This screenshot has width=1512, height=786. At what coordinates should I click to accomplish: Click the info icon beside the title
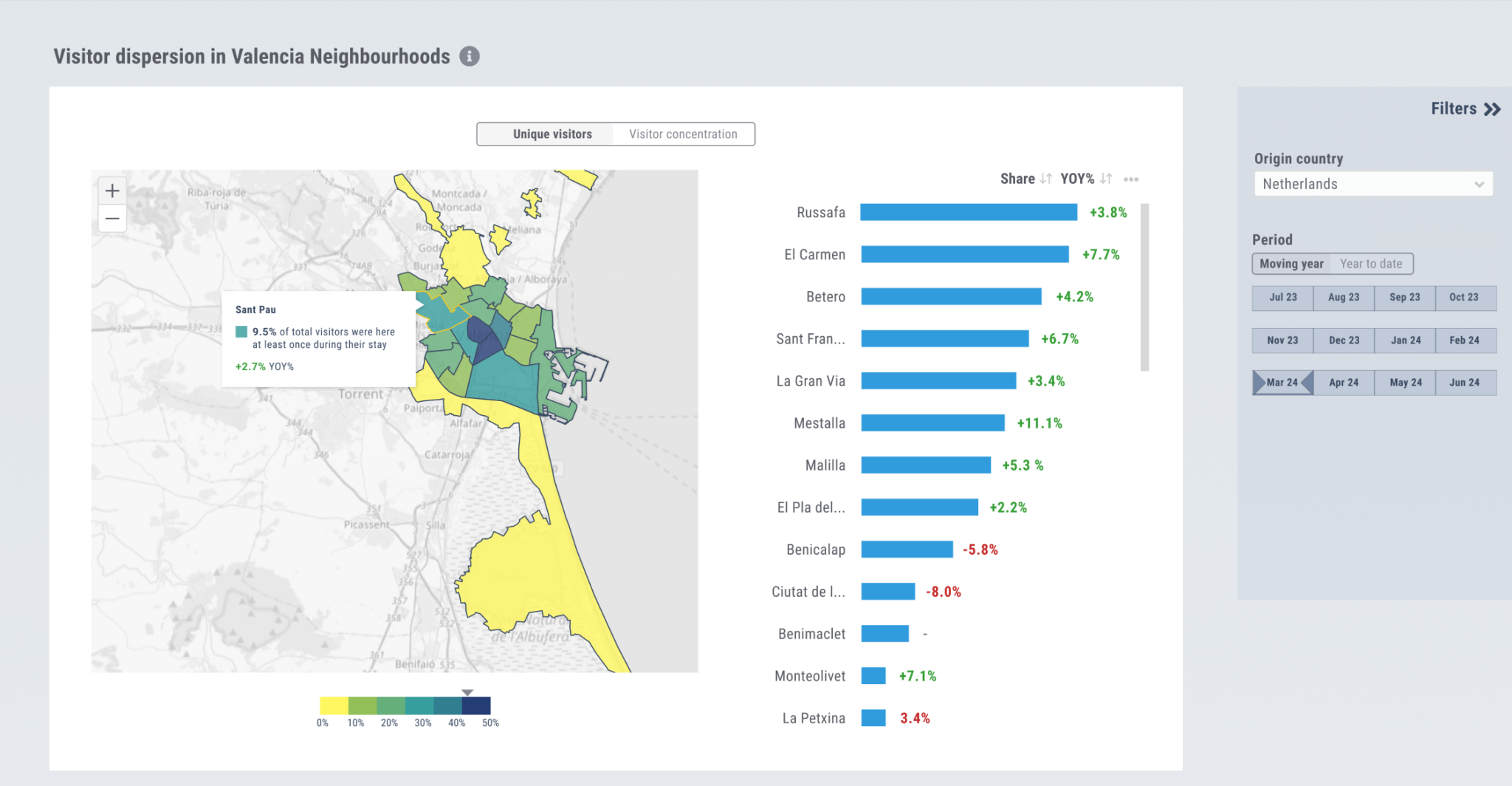coord(470,56)
